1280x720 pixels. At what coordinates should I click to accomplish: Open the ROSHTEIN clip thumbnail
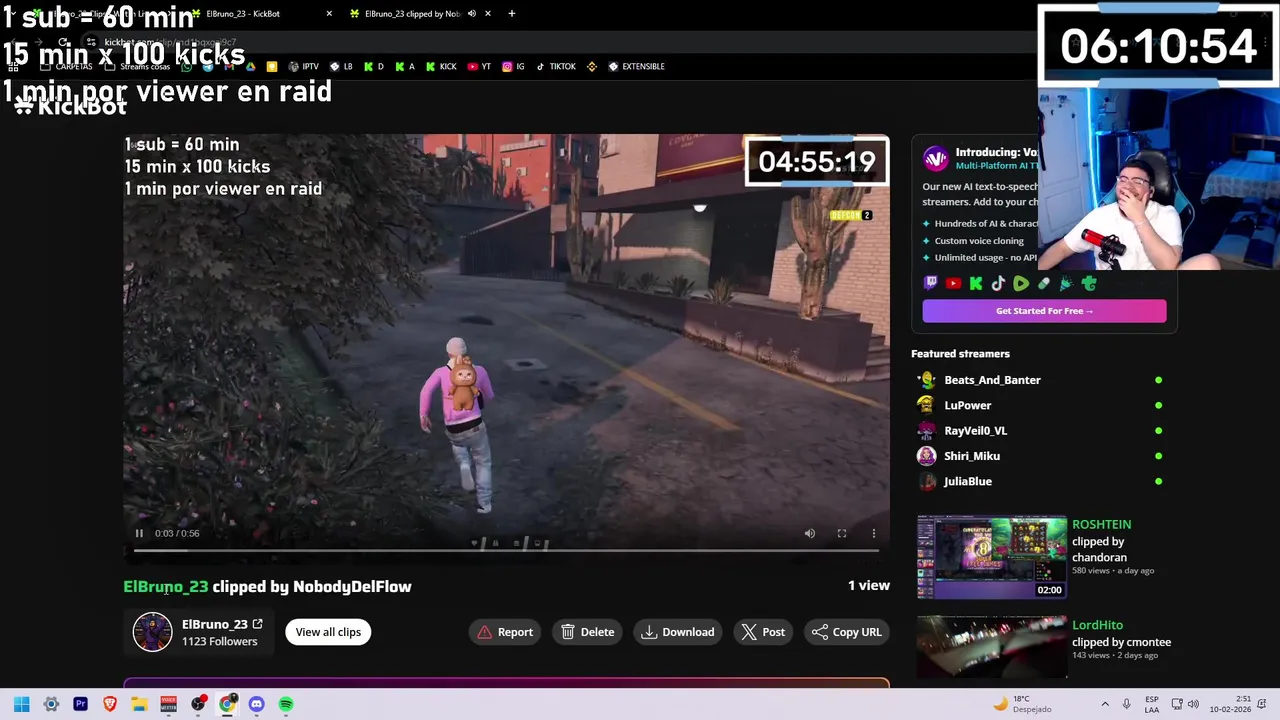992,556
